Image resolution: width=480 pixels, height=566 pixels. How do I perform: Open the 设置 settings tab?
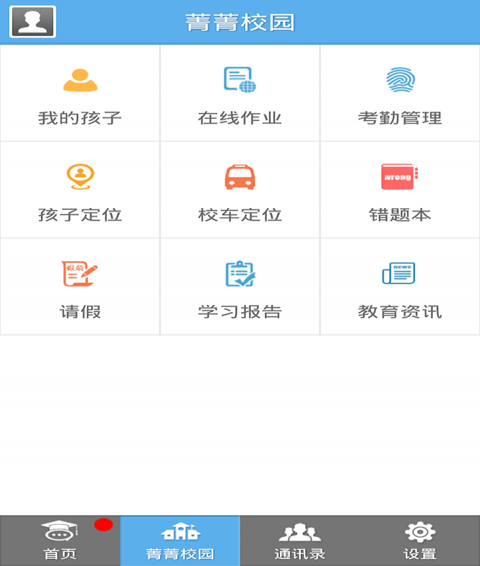click(420, 540)
